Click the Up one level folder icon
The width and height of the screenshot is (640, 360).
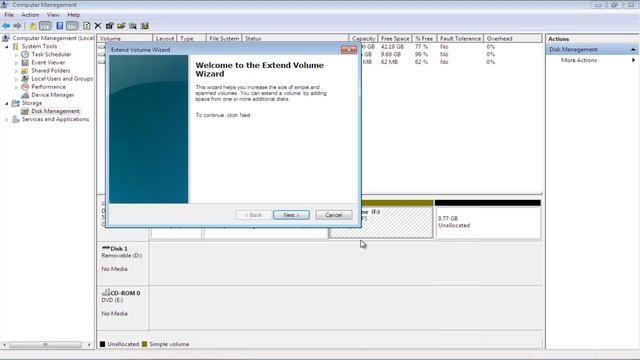[33, 26]
